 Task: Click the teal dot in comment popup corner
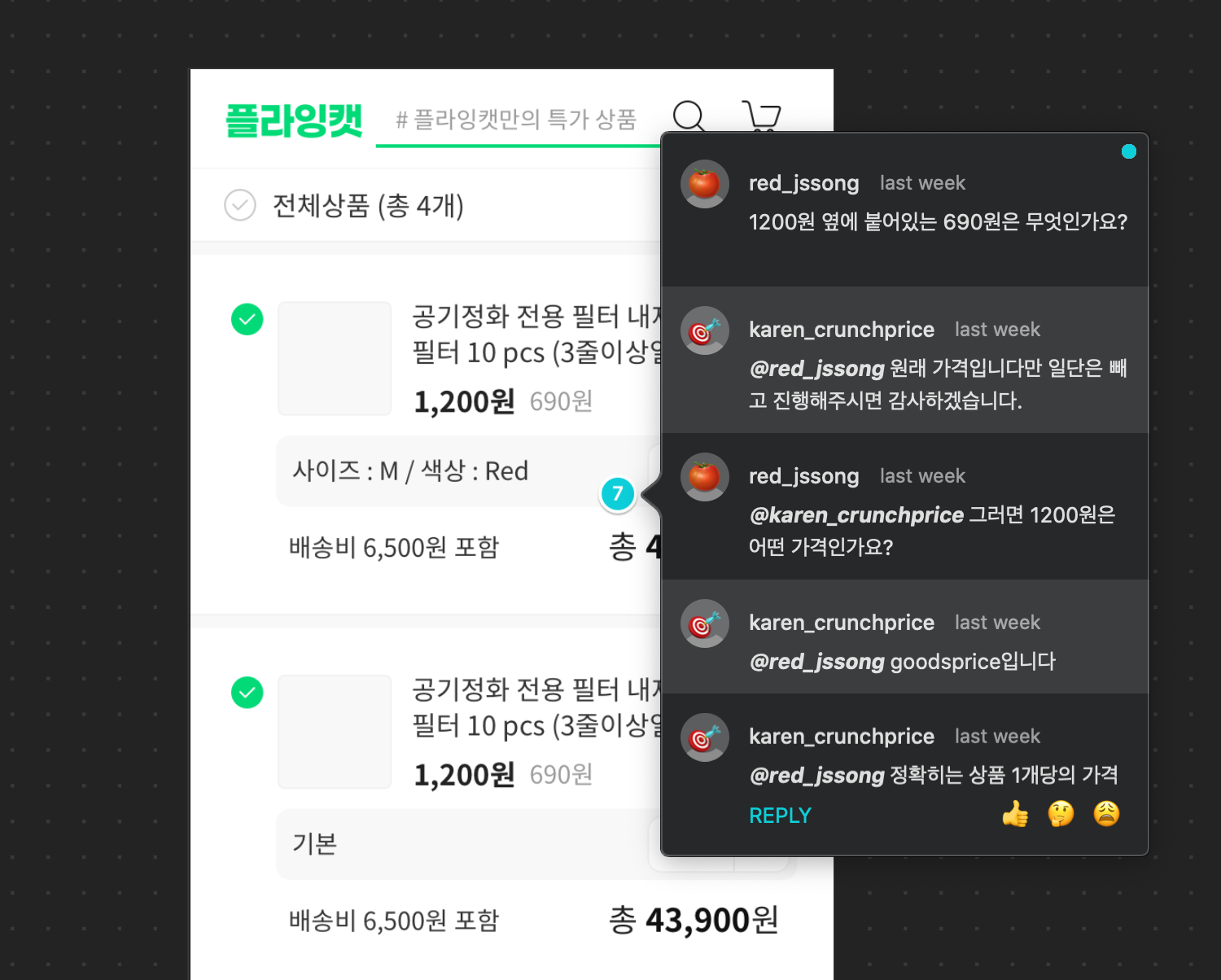click(1128, 151)
